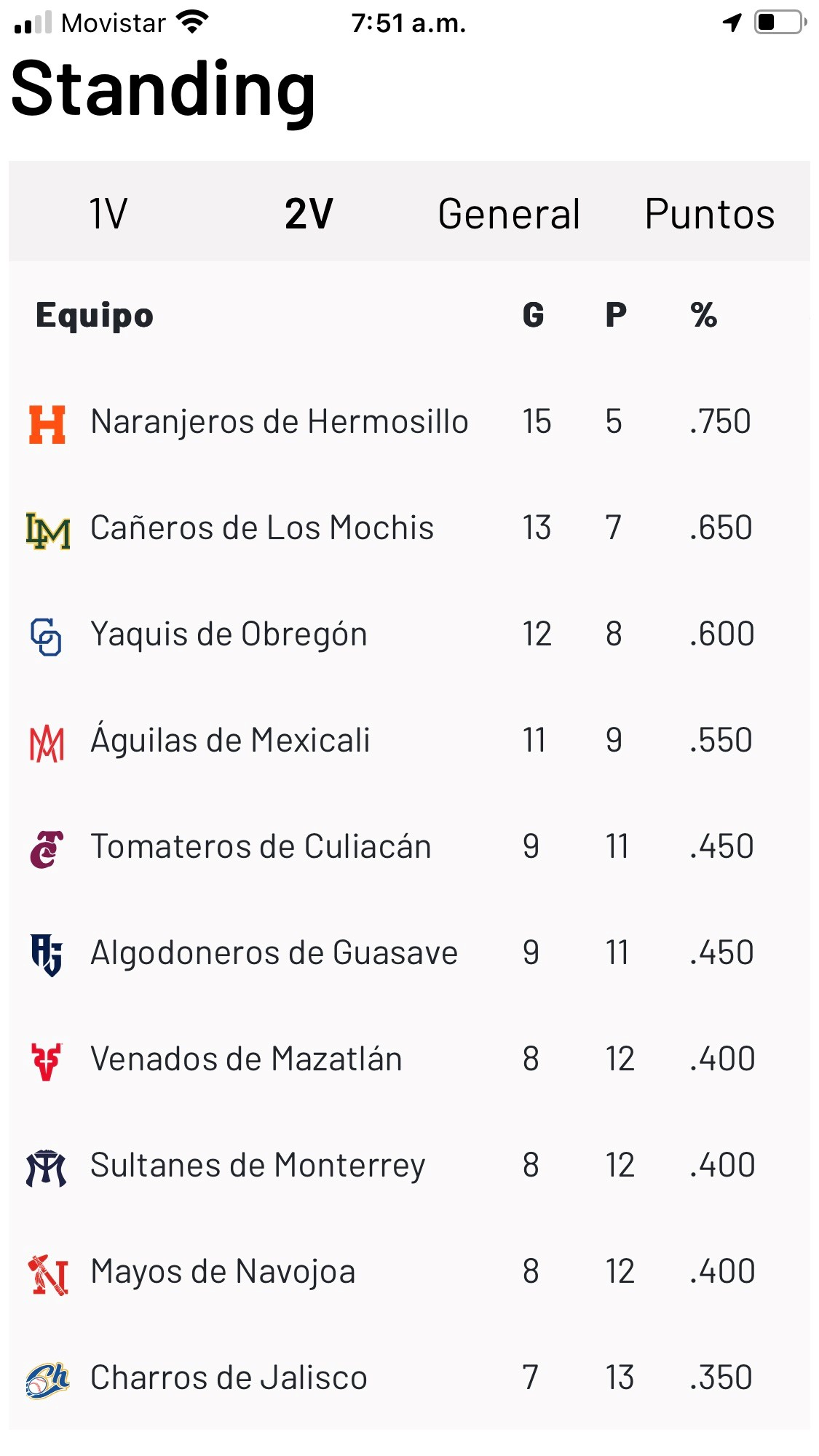Tap the Águilas de Mexicali logo
Image resolution: width=819 pixels, height=1456 pixels.
(x=47, y=744)
